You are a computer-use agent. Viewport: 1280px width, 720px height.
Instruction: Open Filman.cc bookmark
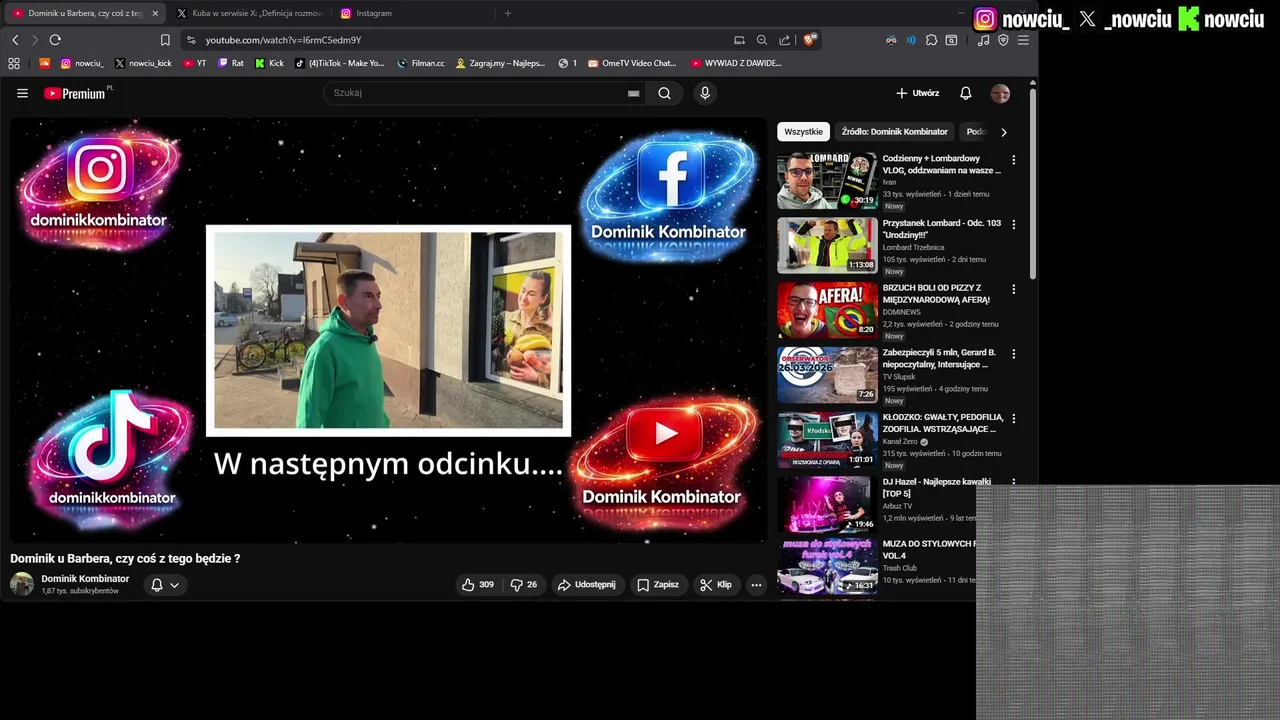click(421, 63)
